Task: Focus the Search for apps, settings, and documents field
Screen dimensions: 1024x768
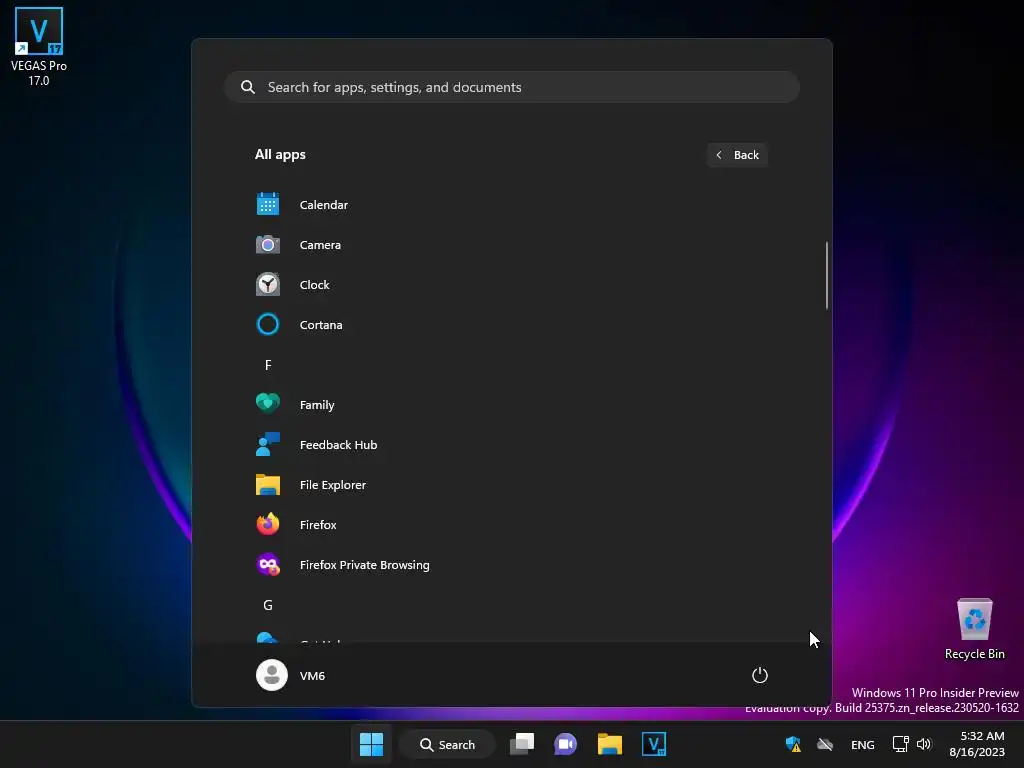Action: pyautogui.click(x=512, y=87)
